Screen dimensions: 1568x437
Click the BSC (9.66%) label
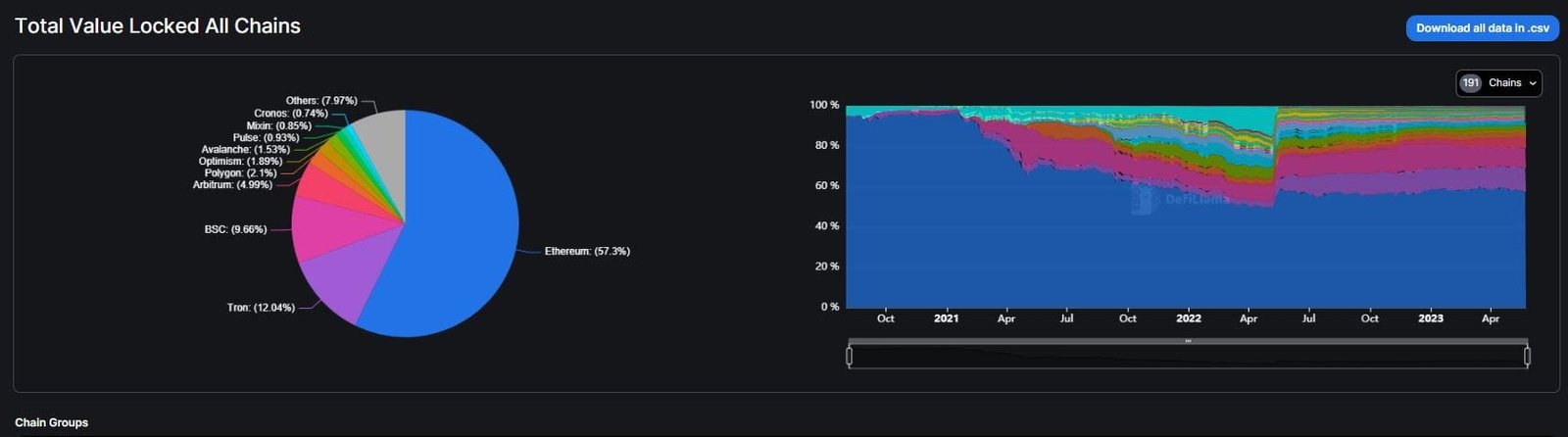click(x=235, y=229)
